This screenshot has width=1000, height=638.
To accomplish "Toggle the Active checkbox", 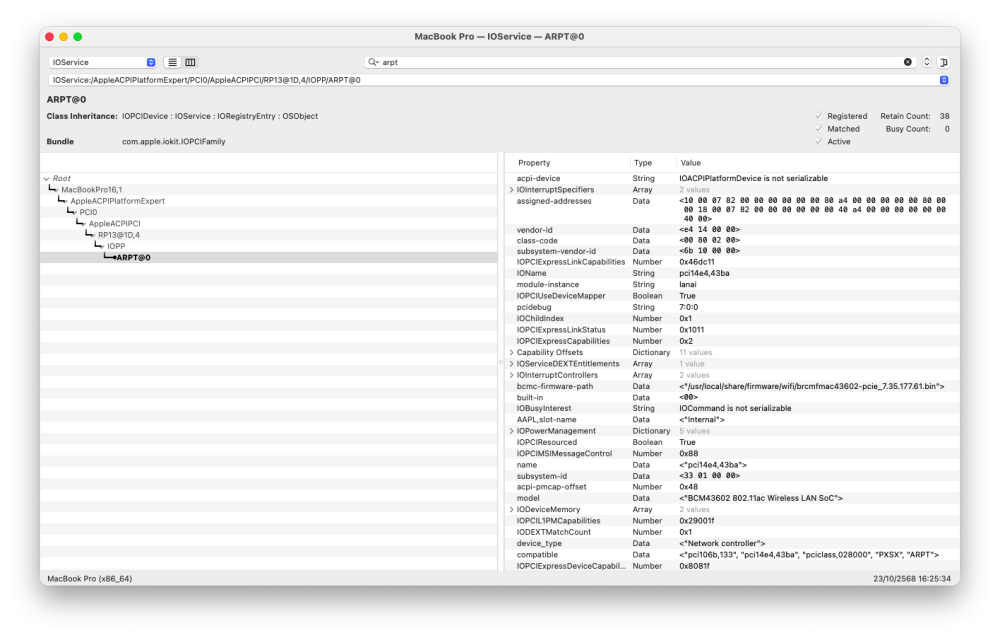I will click(x=819, y=142).
